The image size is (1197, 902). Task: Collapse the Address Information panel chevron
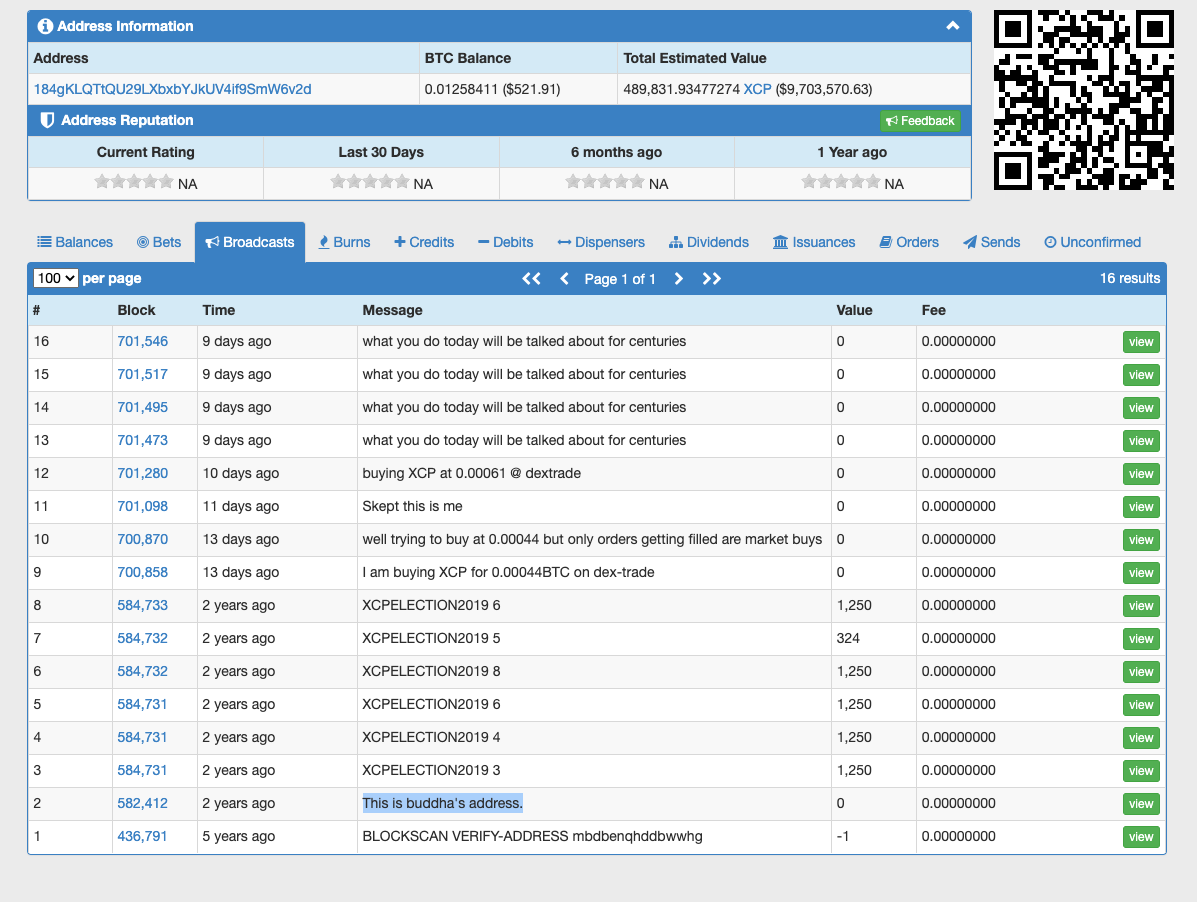[x=952, y=26]
